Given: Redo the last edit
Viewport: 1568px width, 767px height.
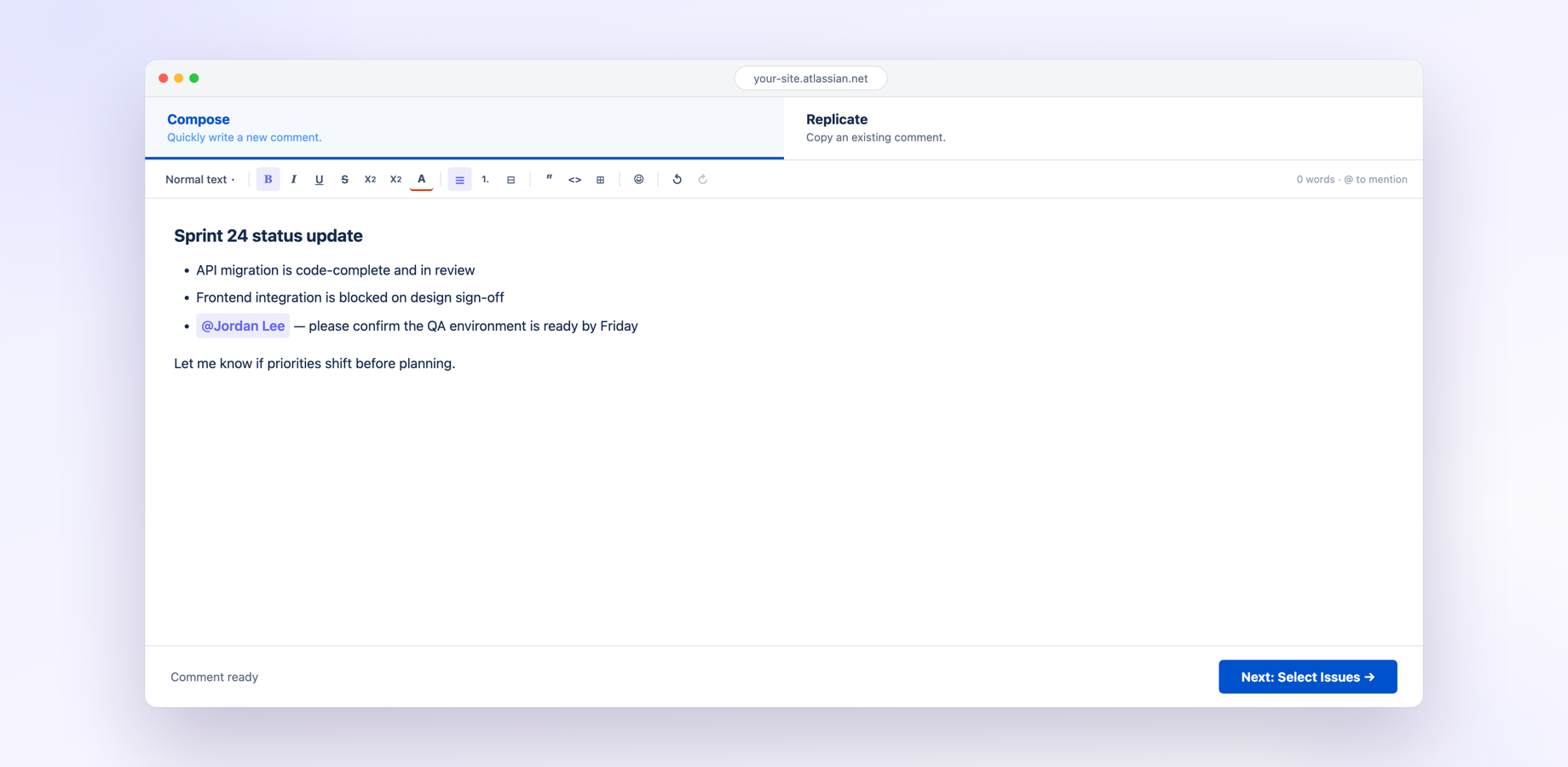Looking at the screenshot, I should click(702, 179).
